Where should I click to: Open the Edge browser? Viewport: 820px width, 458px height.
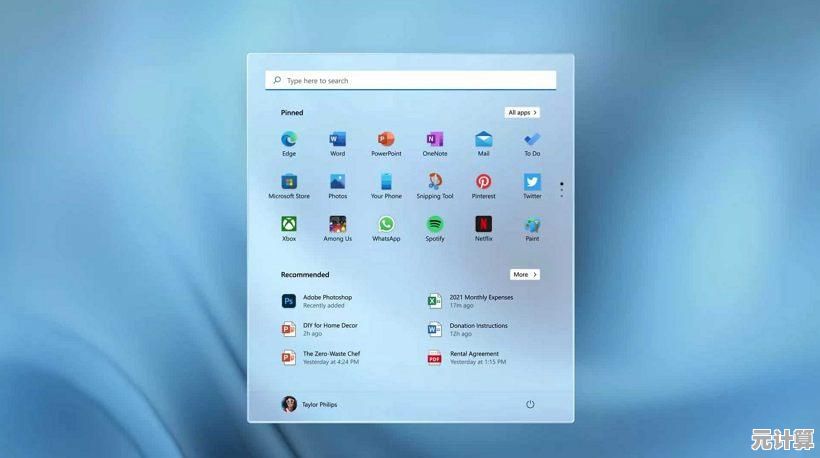click(x=289, y=143)
